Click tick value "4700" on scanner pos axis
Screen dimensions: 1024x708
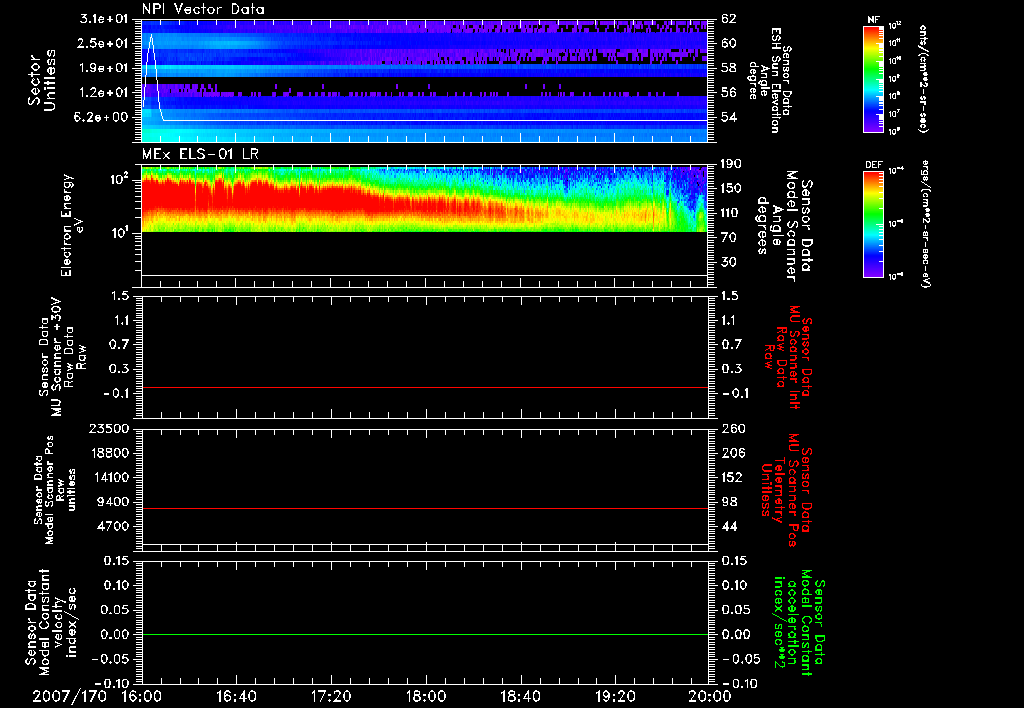point(112,526)
